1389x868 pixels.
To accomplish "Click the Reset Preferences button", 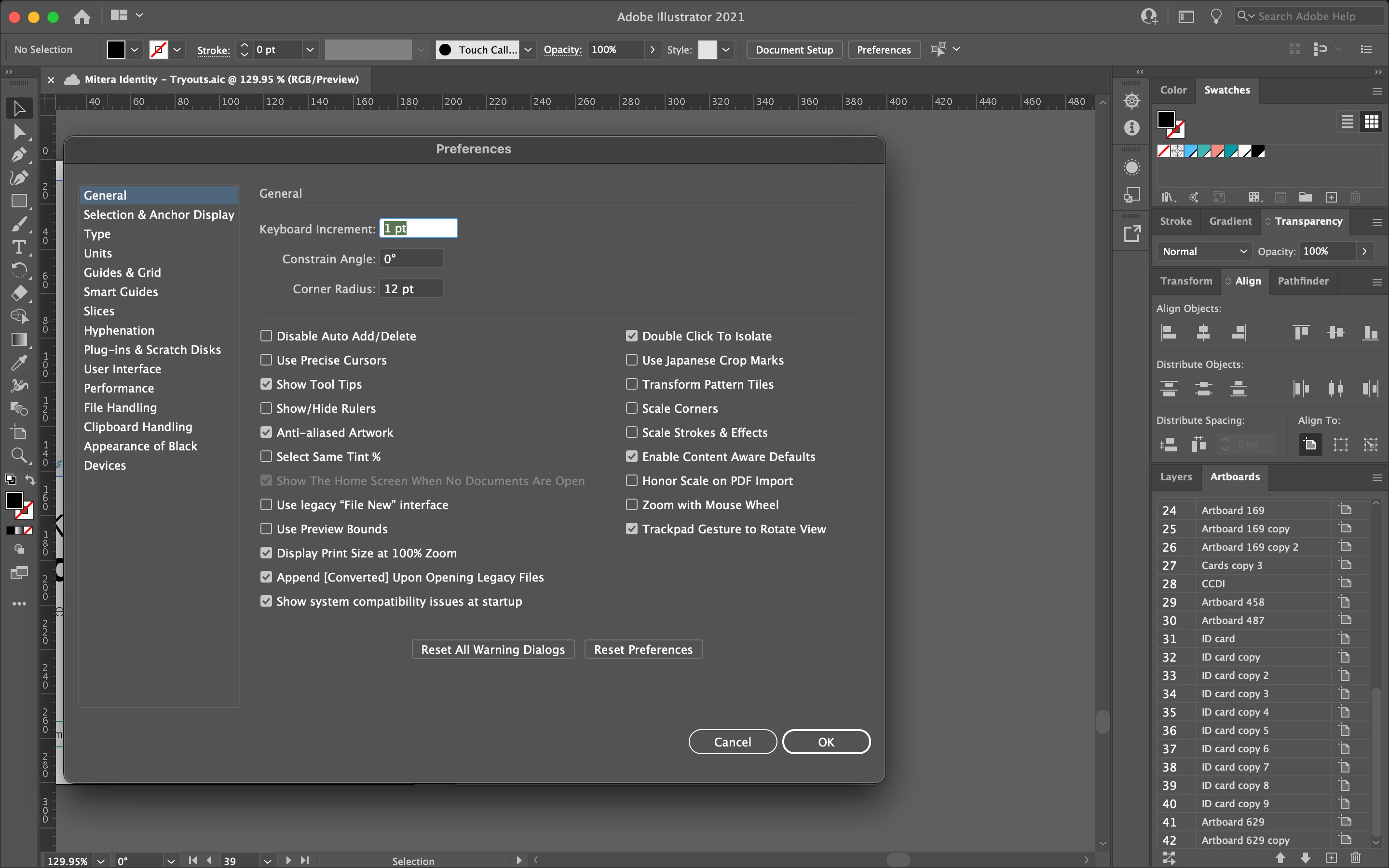I will coord(643,649).
